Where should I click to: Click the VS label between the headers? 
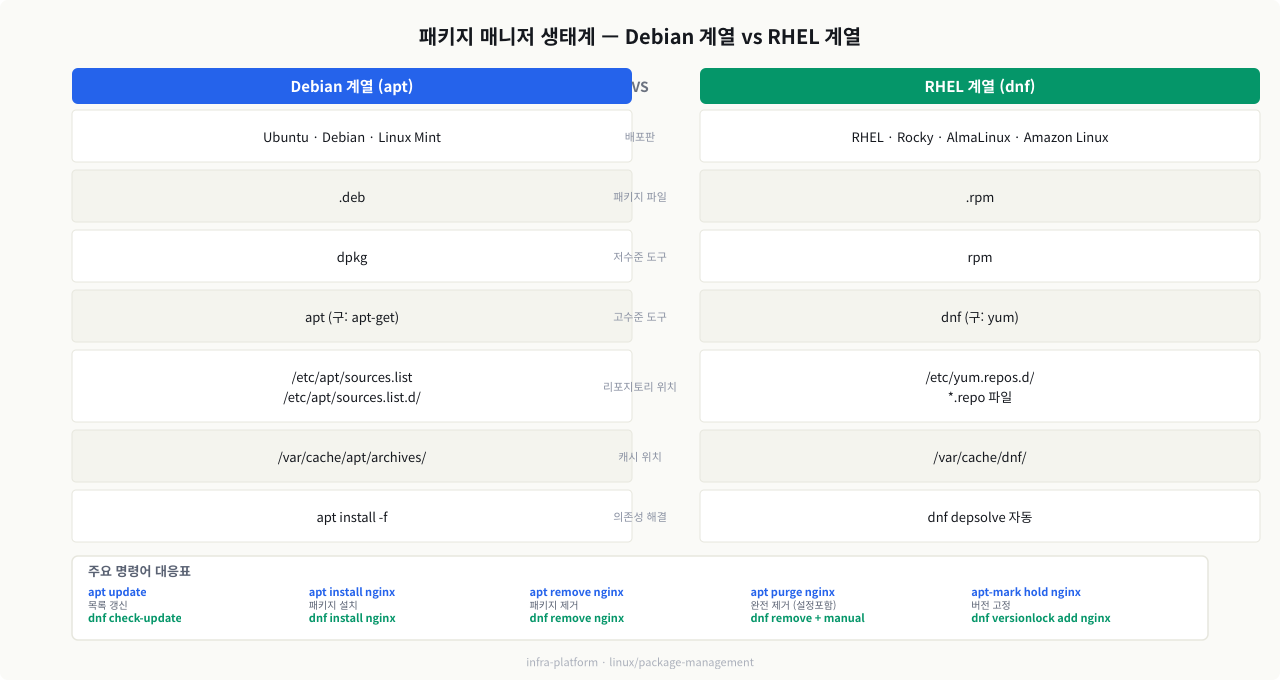(640, 87)
